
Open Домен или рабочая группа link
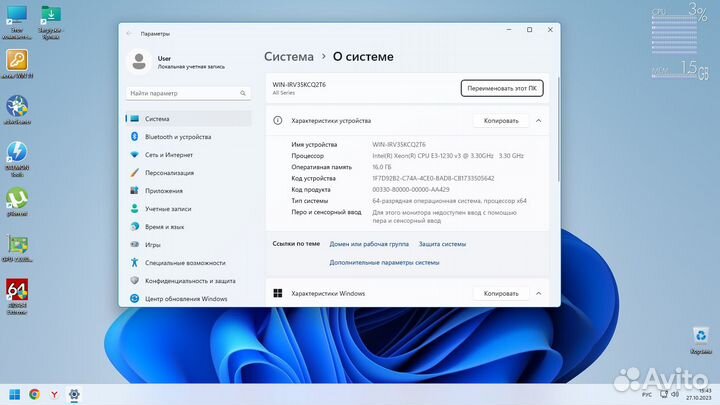[x=369, y=244]
